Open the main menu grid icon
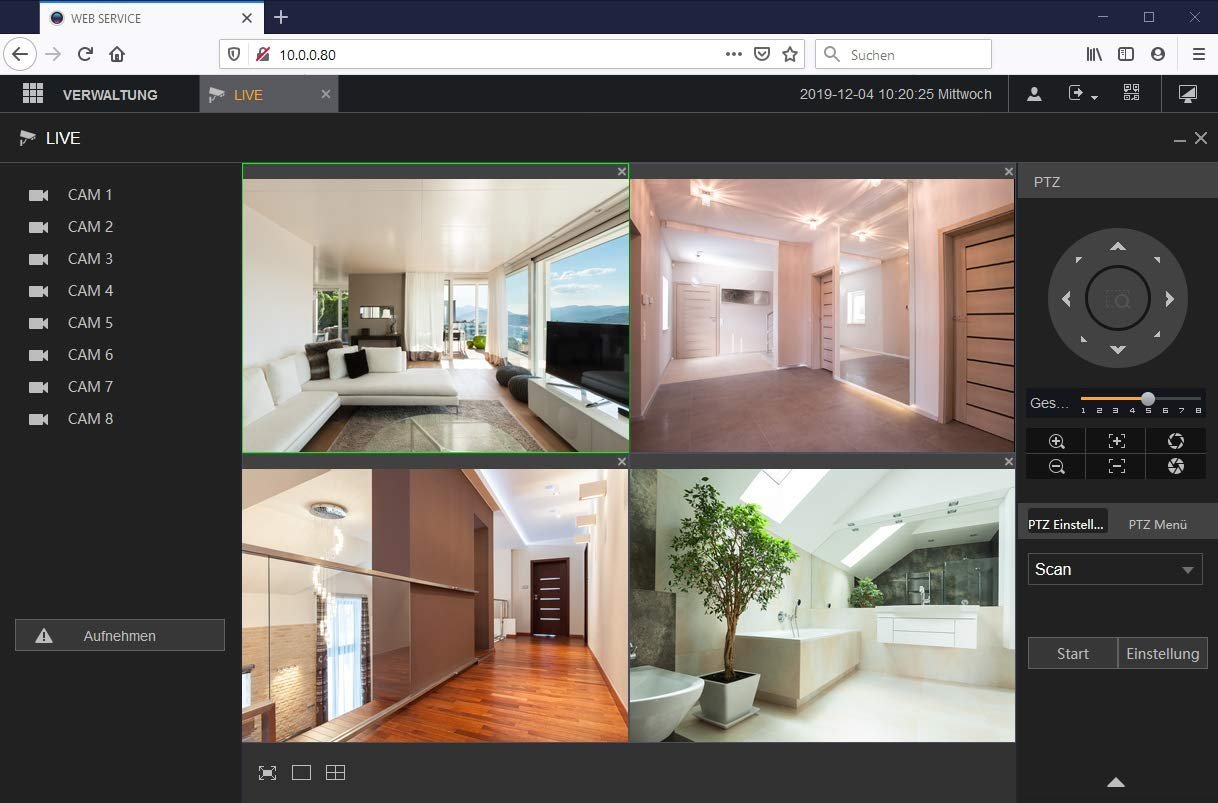Image resolution: width=1218 pixels, height=803 pixels. [33, 94]
